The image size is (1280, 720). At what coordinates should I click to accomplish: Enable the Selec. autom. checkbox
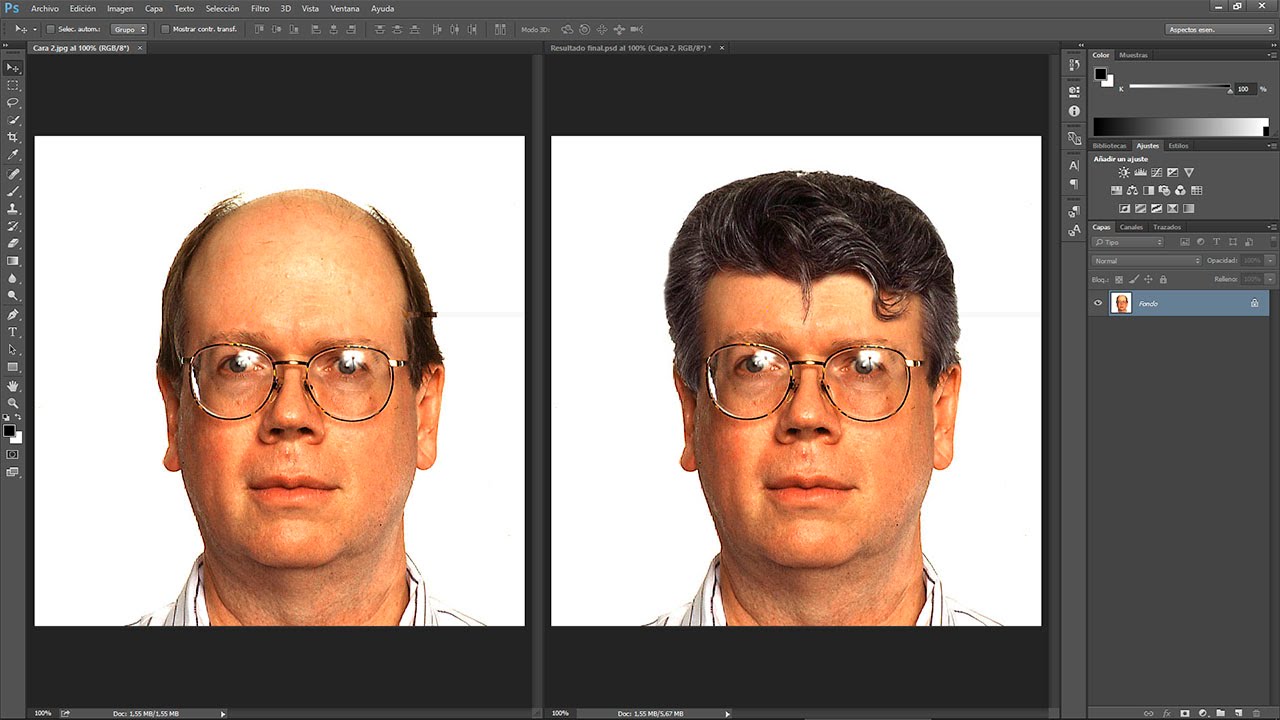pos(49,29)
